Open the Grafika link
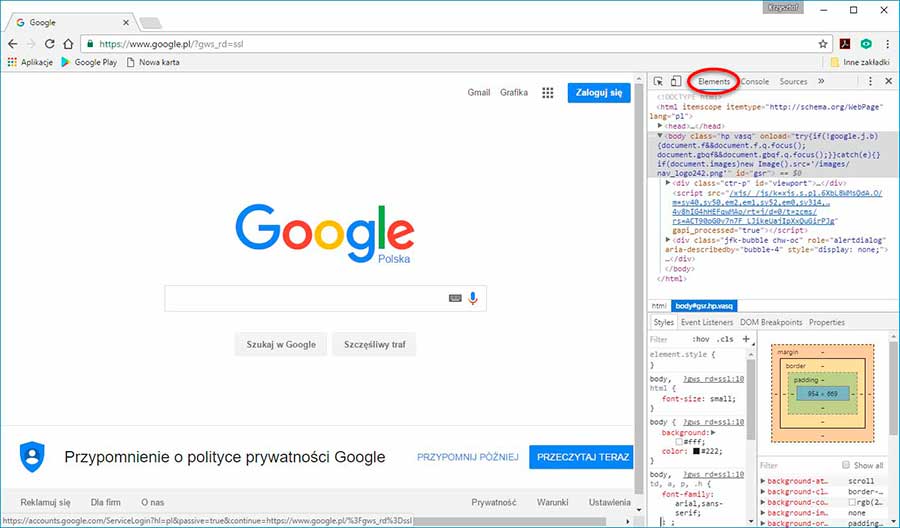The image size is (900, 528). pos(514,92)
